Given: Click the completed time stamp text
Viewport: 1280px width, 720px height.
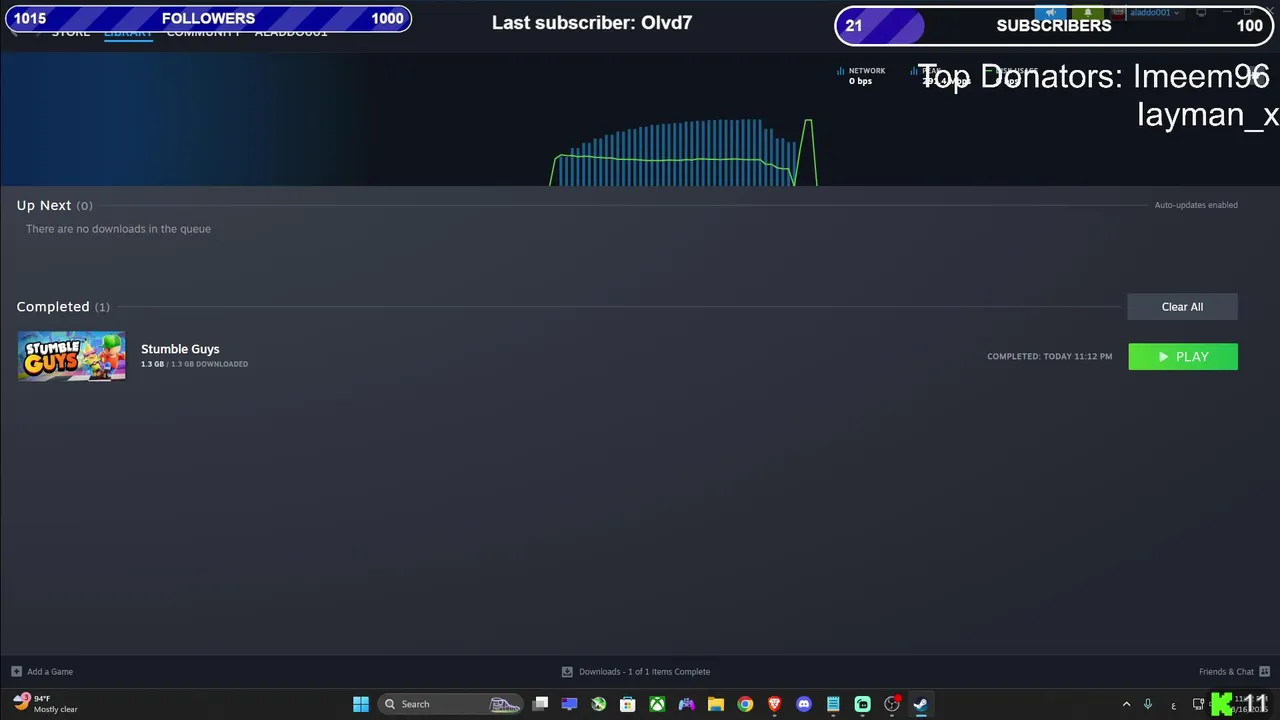Looking at the screenshot, I should (x=1049, y=357).
